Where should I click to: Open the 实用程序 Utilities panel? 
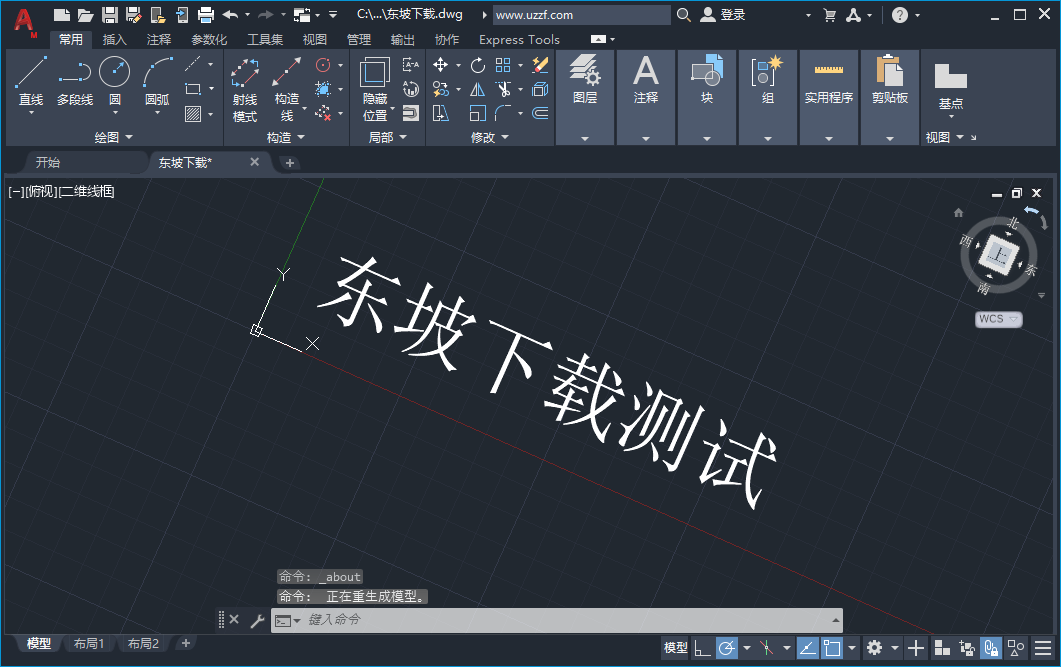pos(828,97)
